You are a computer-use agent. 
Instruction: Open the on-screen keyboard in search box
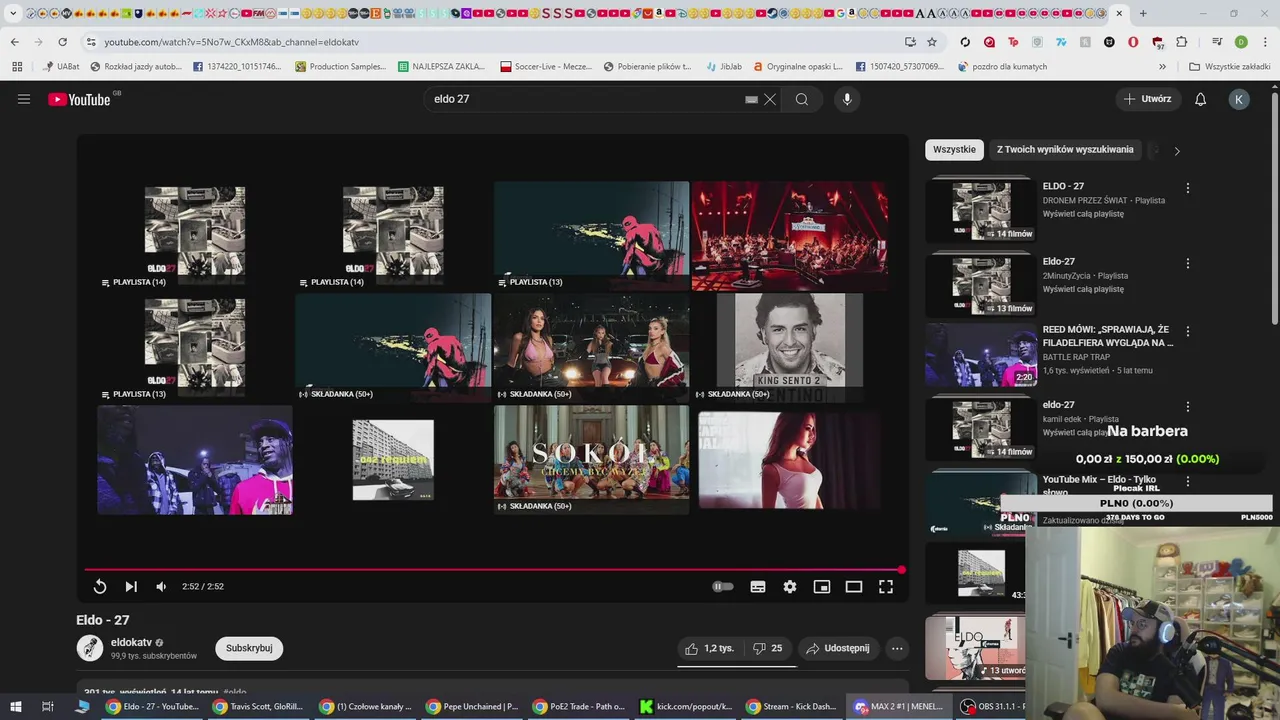(x=752, y=99)
